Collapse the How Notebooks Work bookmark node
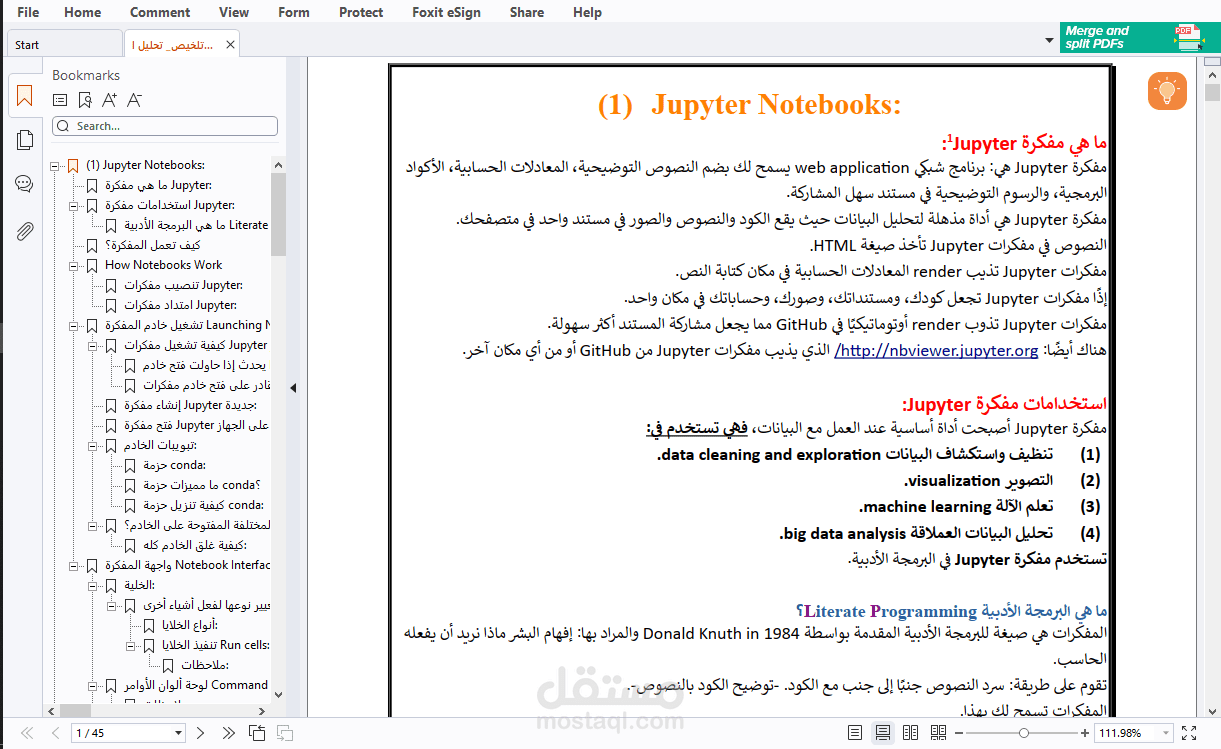 pyautogui.click(x=74, y=265)
